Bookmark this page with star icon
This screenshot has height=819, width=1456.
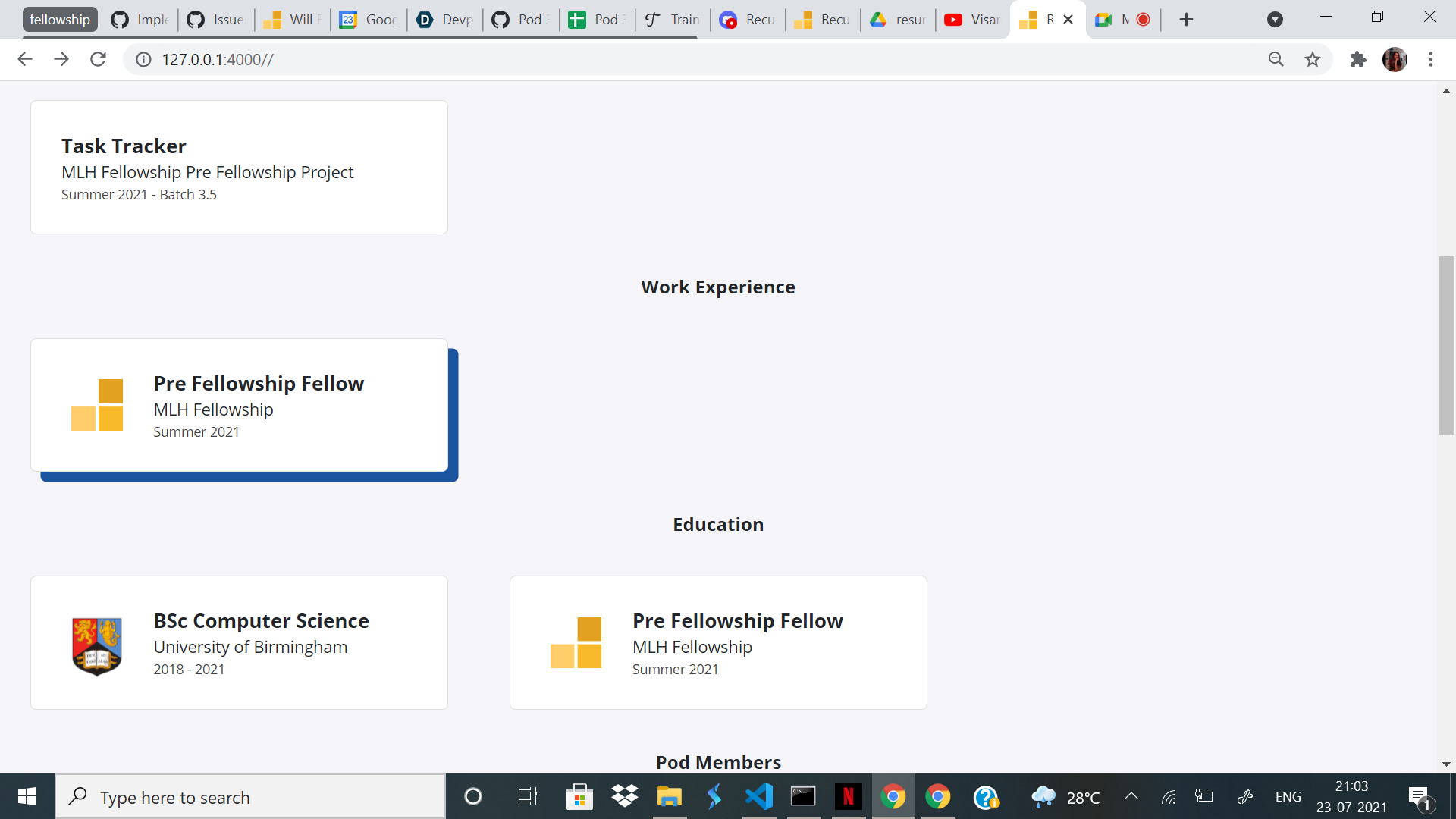pyautogui.click(x=1313, y=59)
